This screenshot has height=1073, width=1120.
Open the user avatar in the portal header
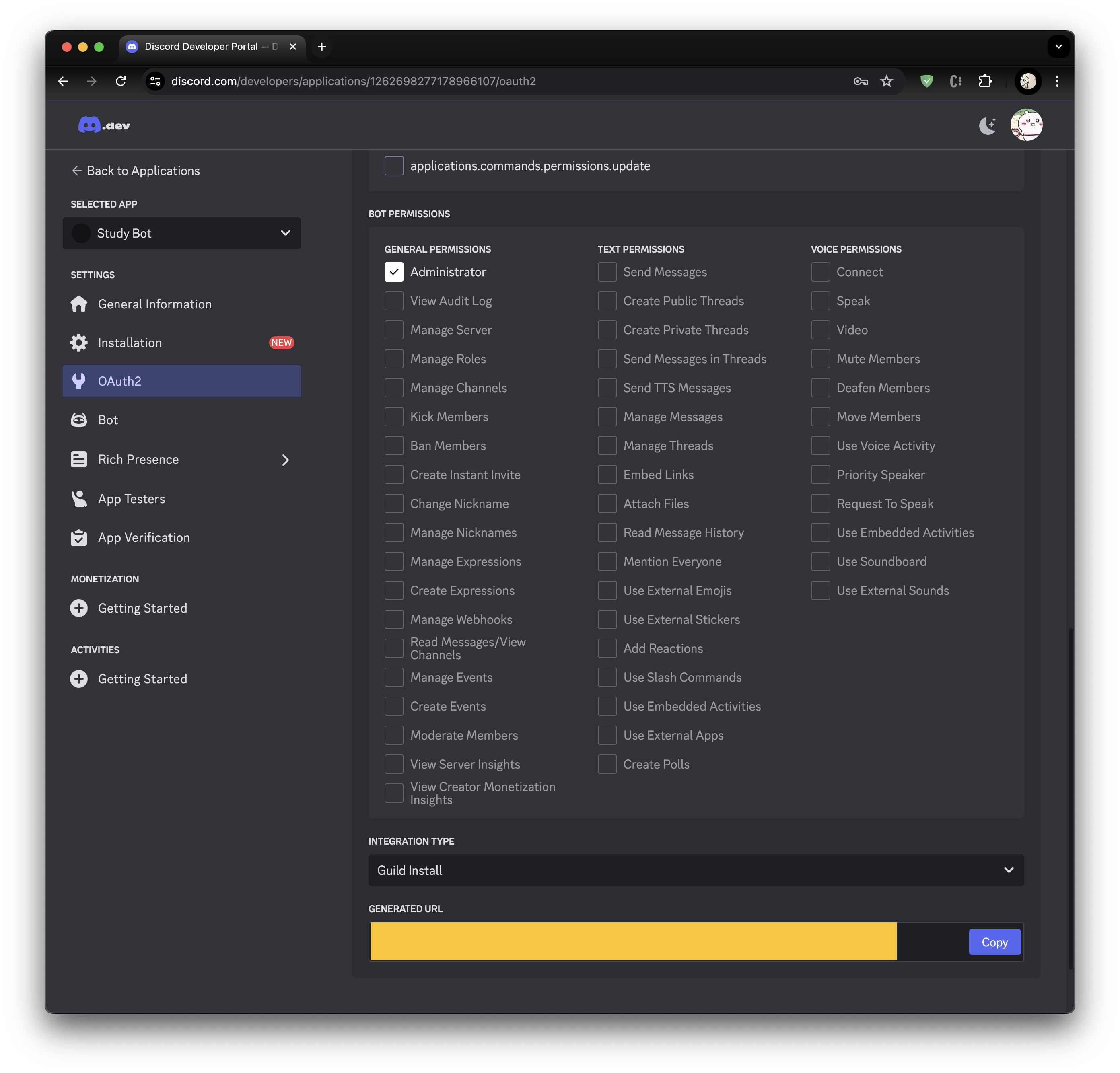tap(1026, 125)
